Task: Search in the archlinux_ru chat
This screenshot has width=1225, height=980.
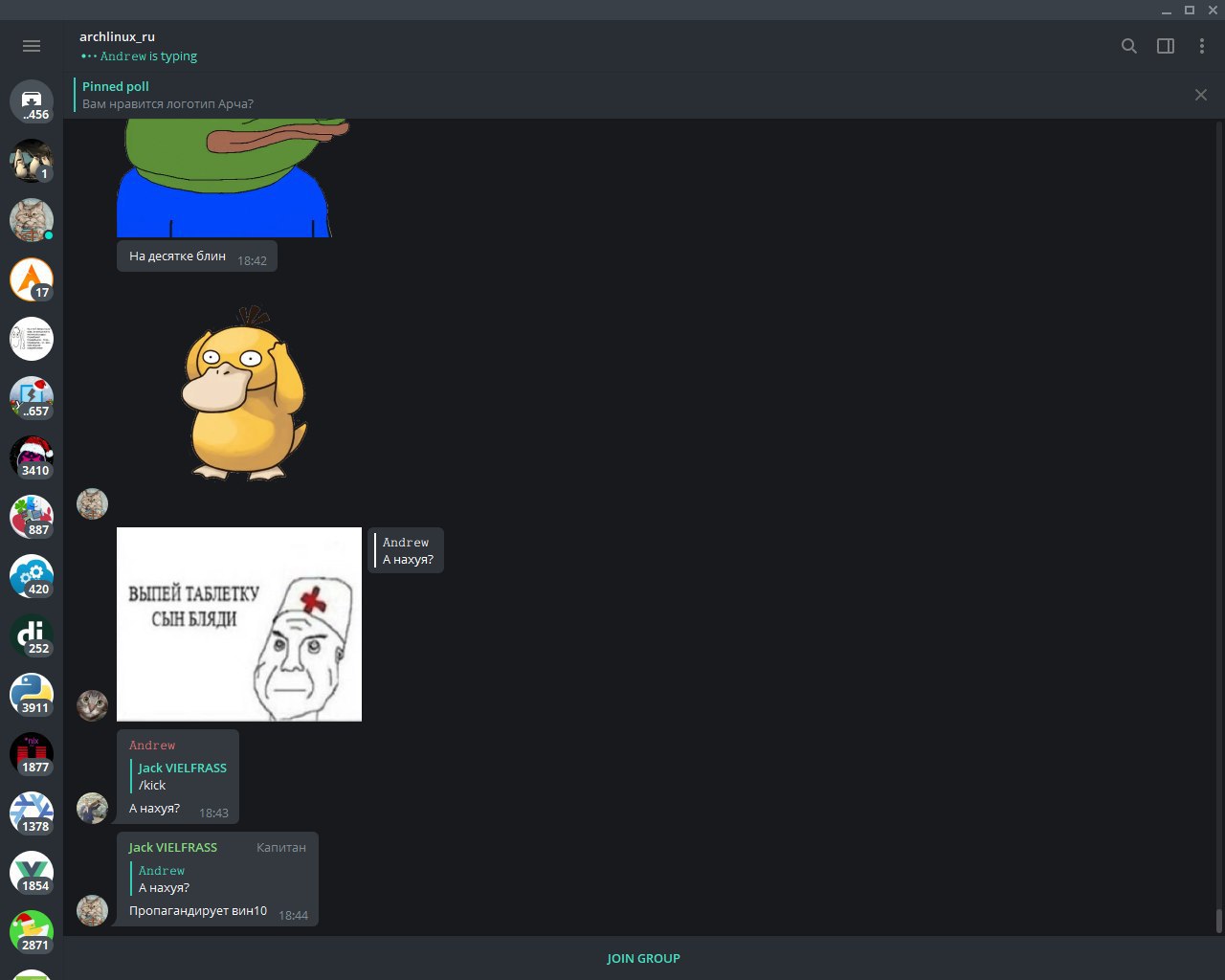Action: pos(1129,46)
